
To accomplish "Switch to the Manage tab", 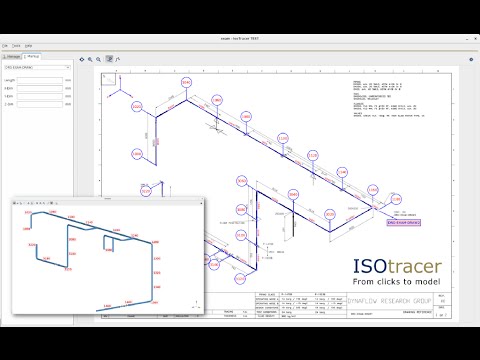I will 12,57.
